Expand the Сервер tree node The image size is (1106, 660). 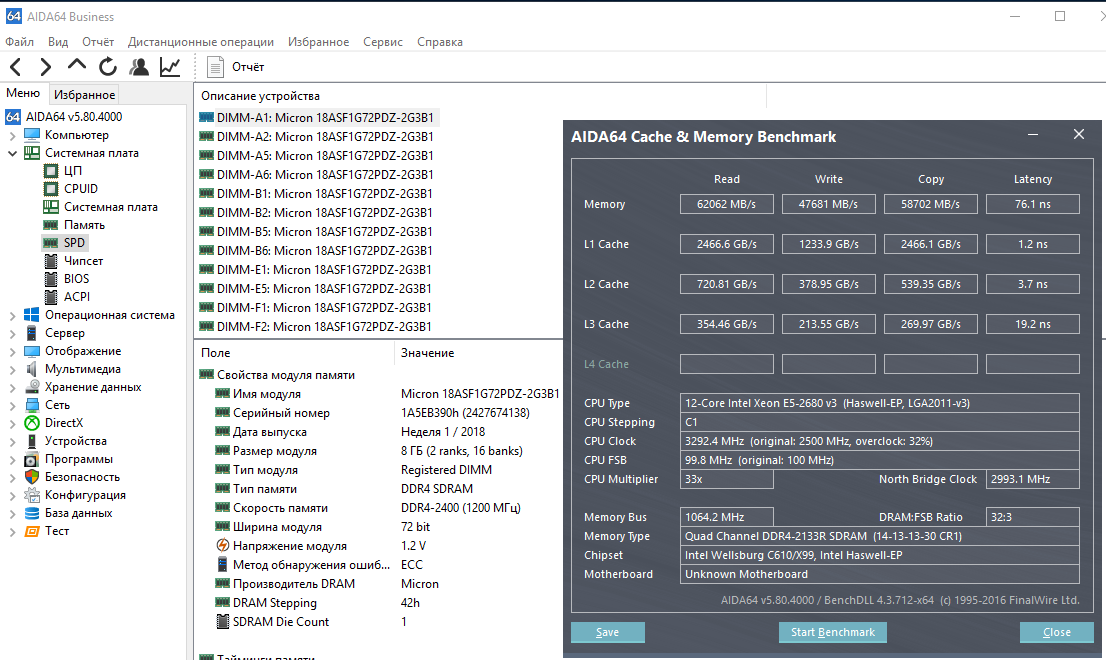point(12,334)
